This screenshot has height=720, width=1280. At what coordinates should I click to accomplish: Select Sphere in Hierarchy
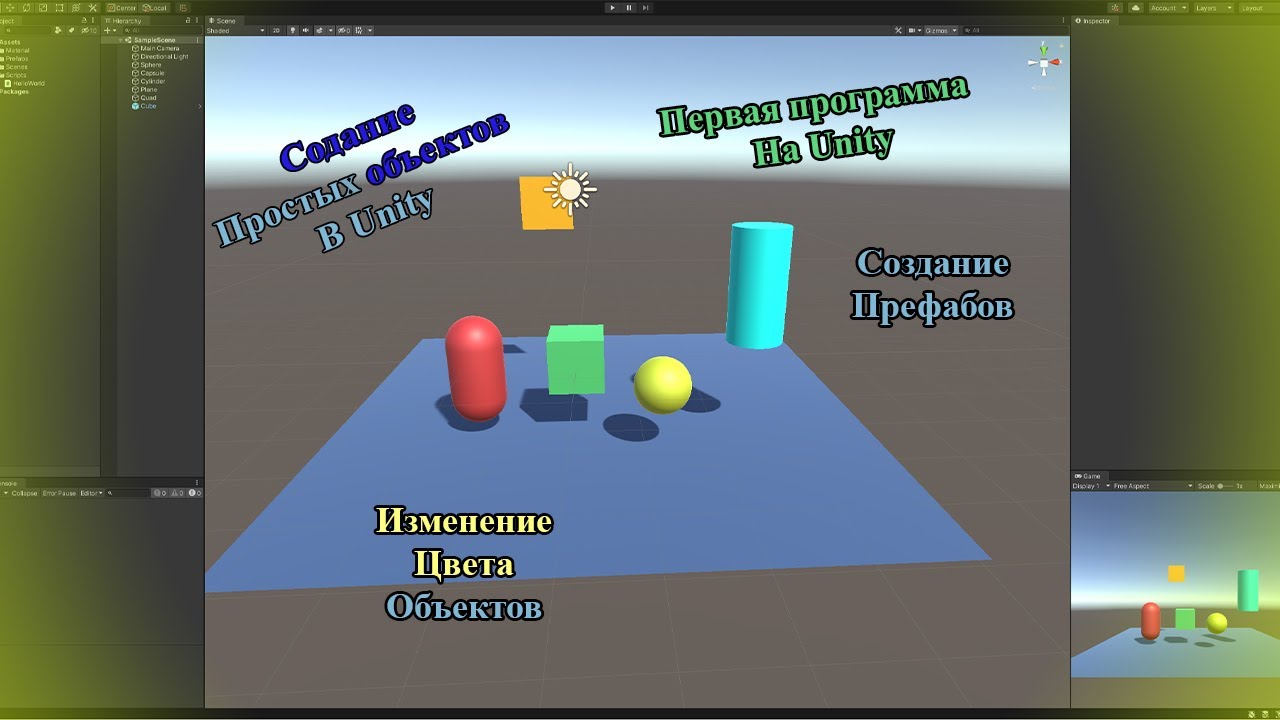coord(145,65)
